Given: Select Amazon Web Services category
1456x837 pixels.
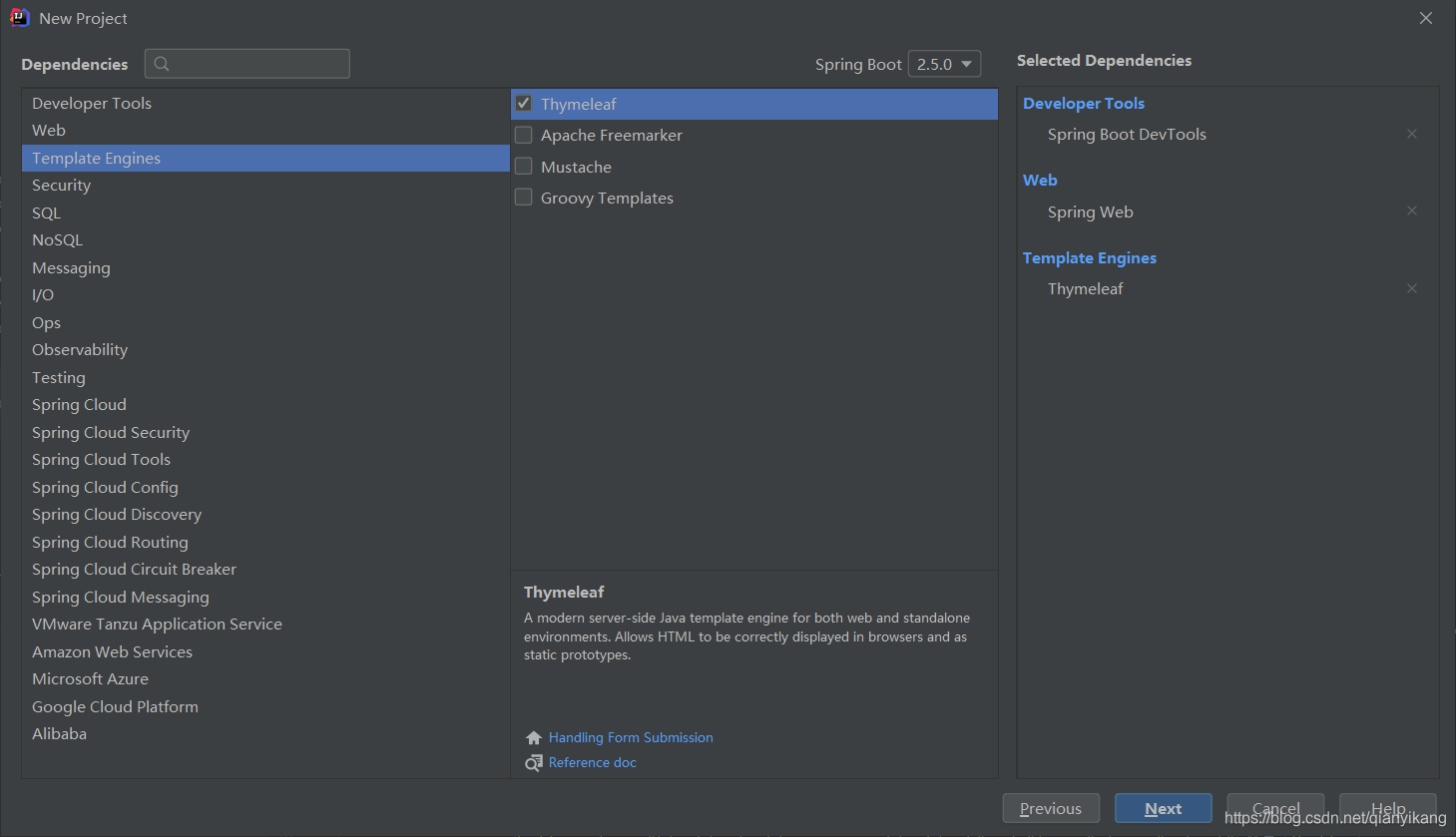Looking at the screenshot, I should [265, 651].
